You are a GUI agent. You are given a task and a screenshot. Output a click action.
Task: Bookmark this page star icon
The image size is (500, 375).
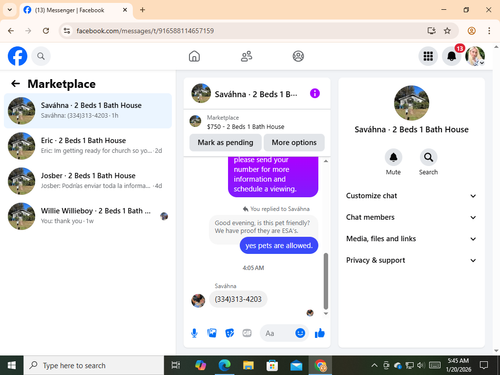point(447,31)
